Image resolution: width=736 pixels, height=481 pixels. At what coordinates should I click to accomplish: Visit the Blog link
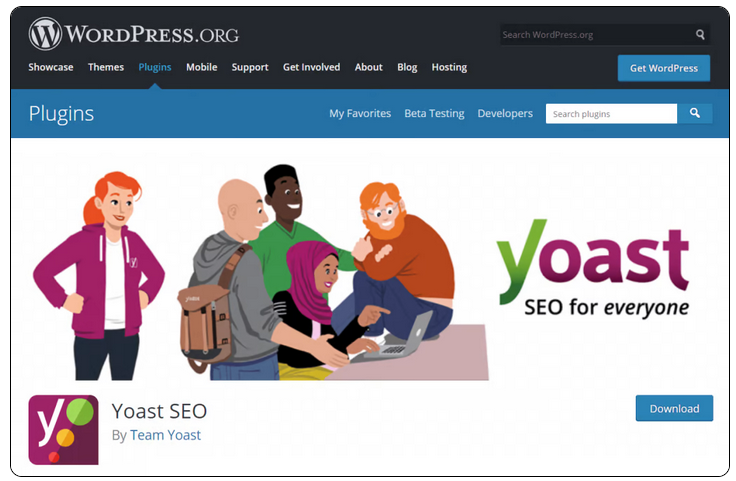coord(407,67)
